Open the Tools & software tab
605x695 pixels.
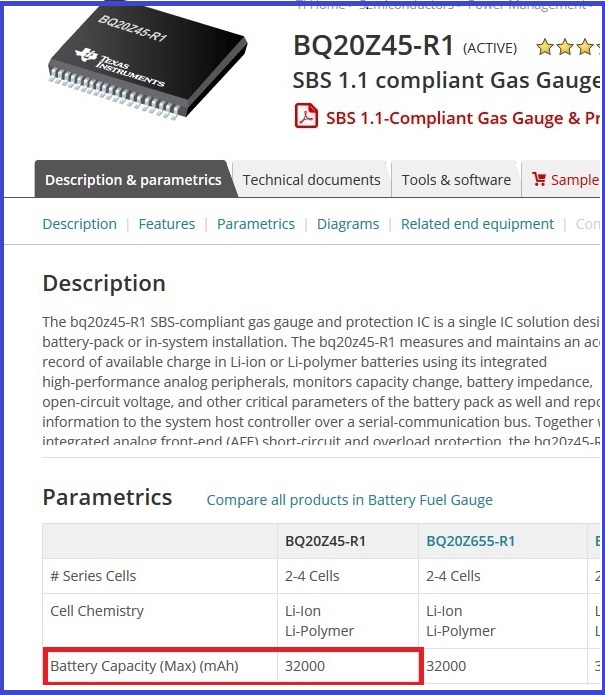(x=456, y=180)
